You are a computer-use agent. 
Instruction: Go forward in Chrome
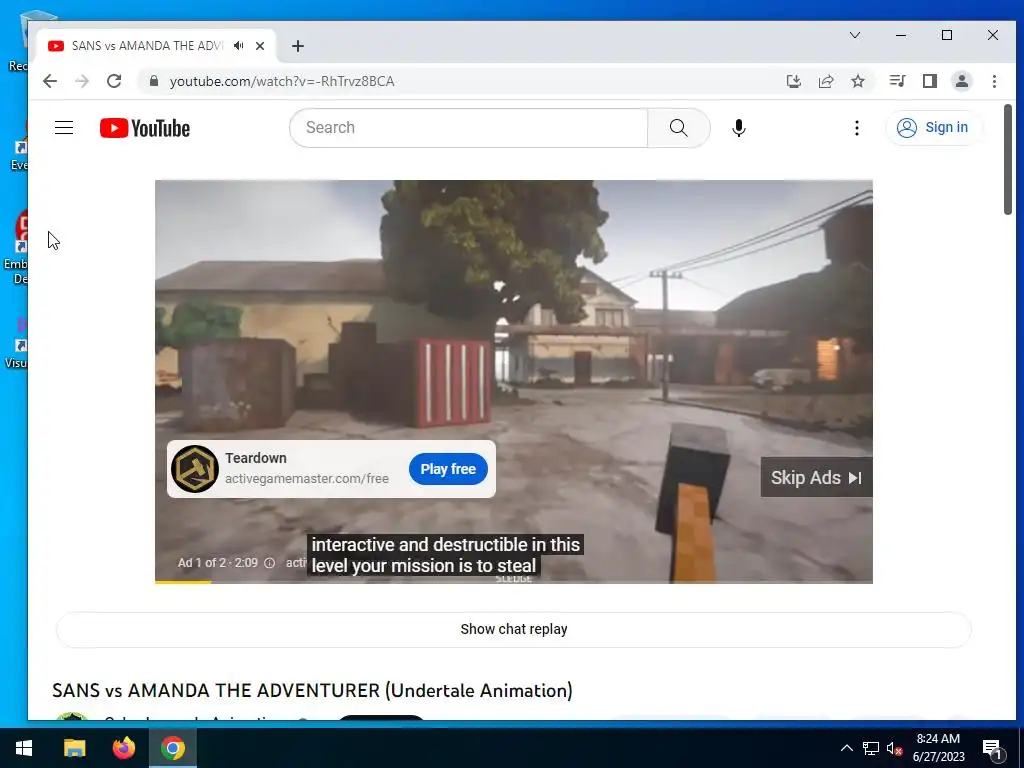pos(82,81)
